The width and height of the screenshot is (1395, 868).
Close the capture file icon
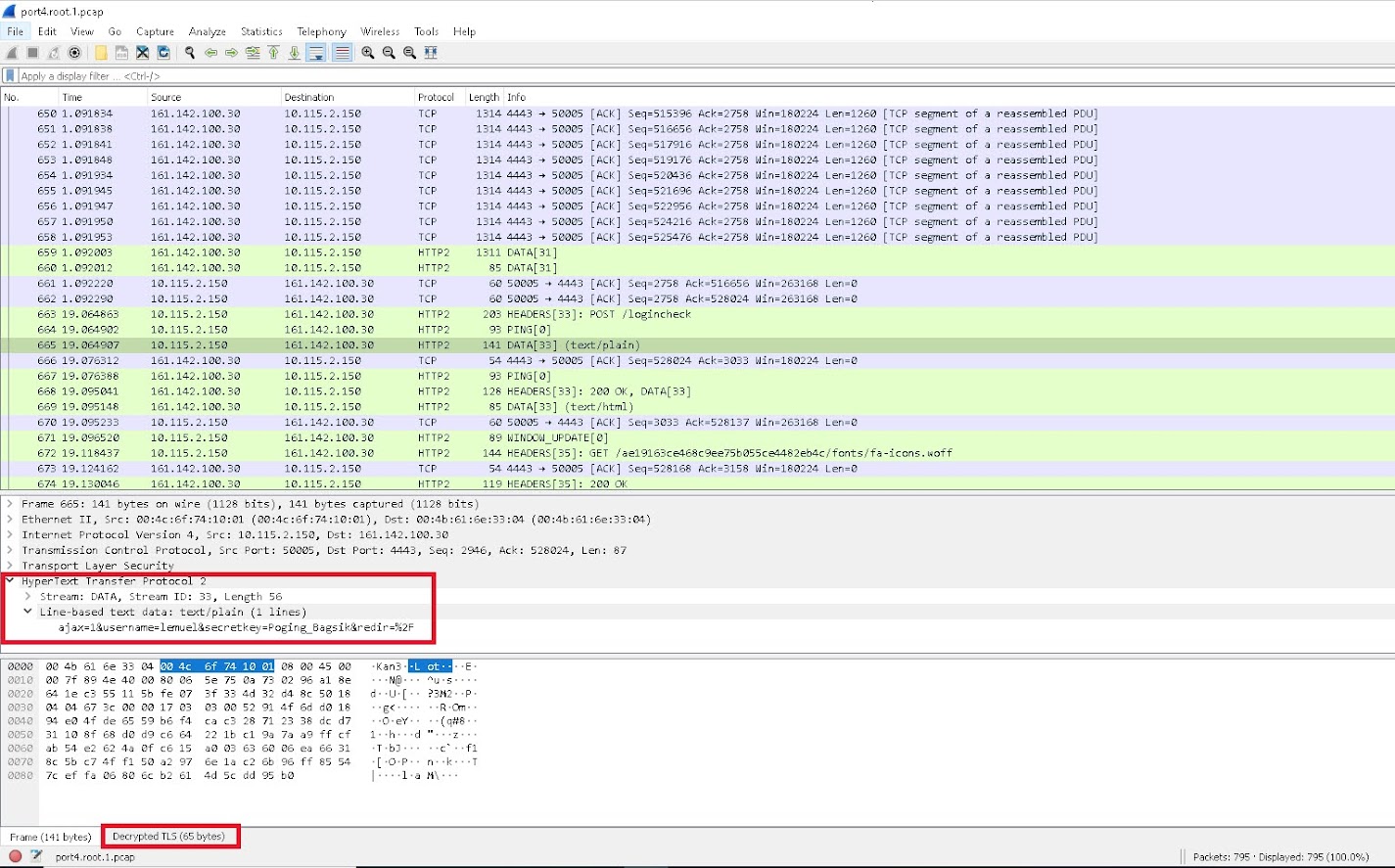(x=143, y=53)
